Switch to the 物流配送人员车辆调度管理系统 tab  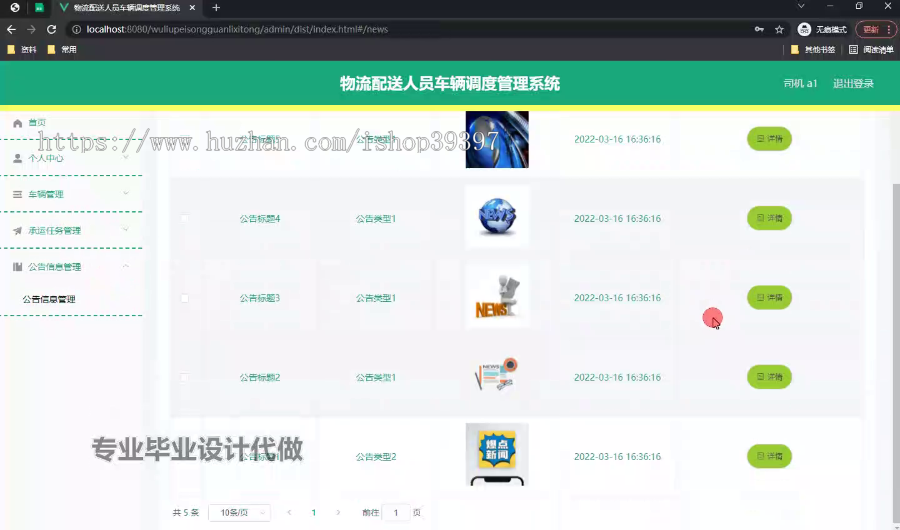coord(126,7)
